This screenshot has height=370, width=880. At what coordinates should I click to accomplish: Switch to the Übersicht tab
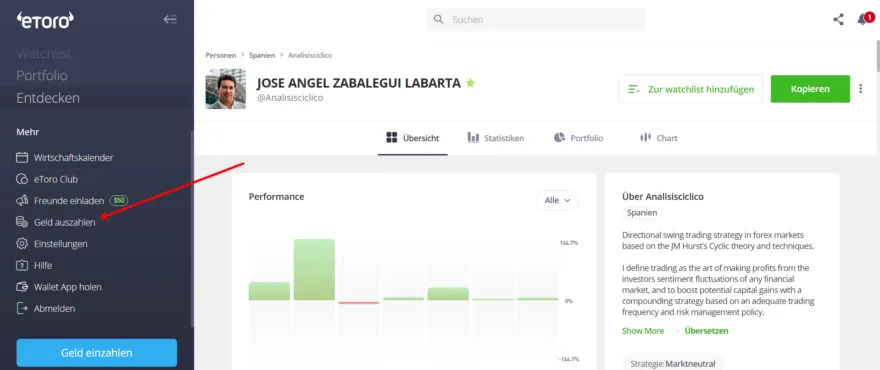[413, 138]
